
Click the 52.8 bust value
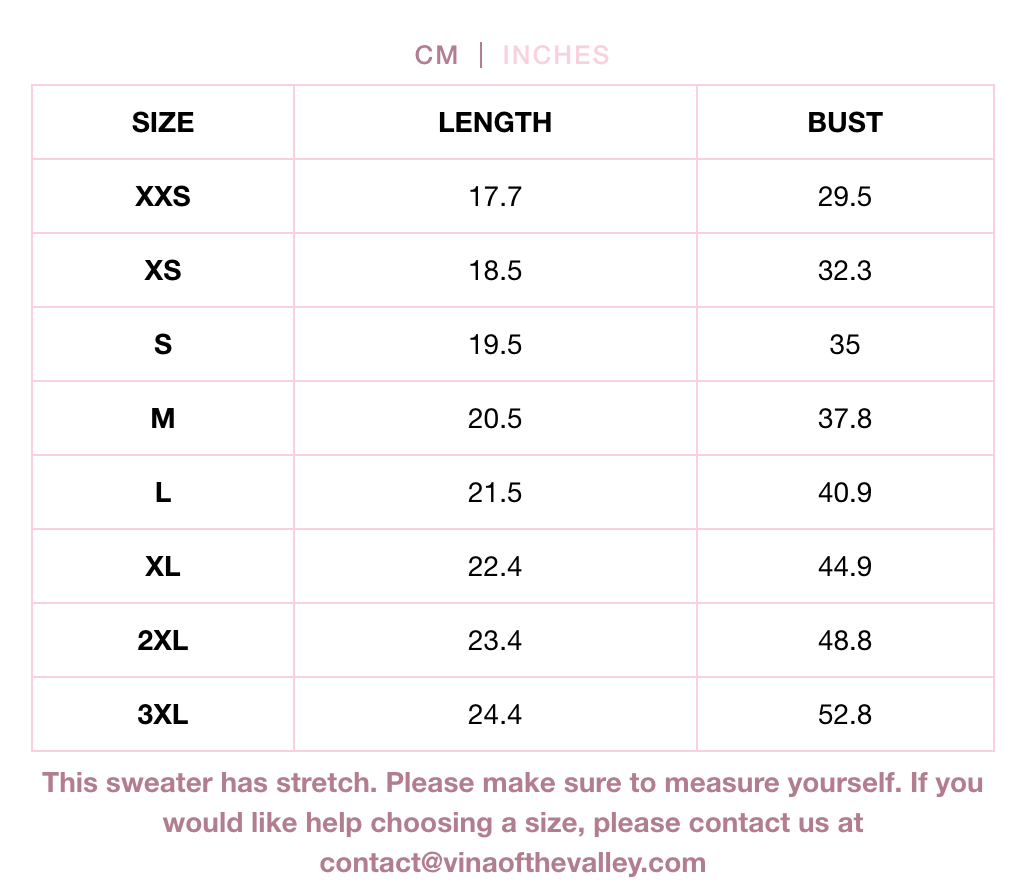pos(845,715)
